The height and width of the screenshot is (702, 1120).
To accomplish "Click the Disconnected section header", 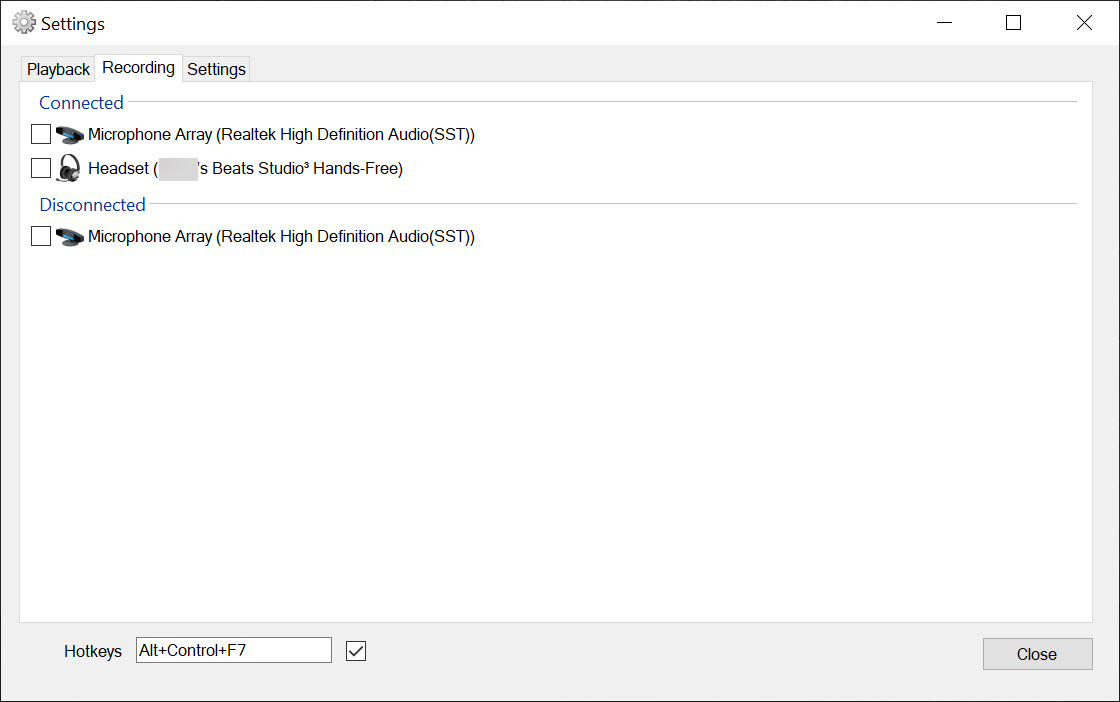I will tap(92, 205).
